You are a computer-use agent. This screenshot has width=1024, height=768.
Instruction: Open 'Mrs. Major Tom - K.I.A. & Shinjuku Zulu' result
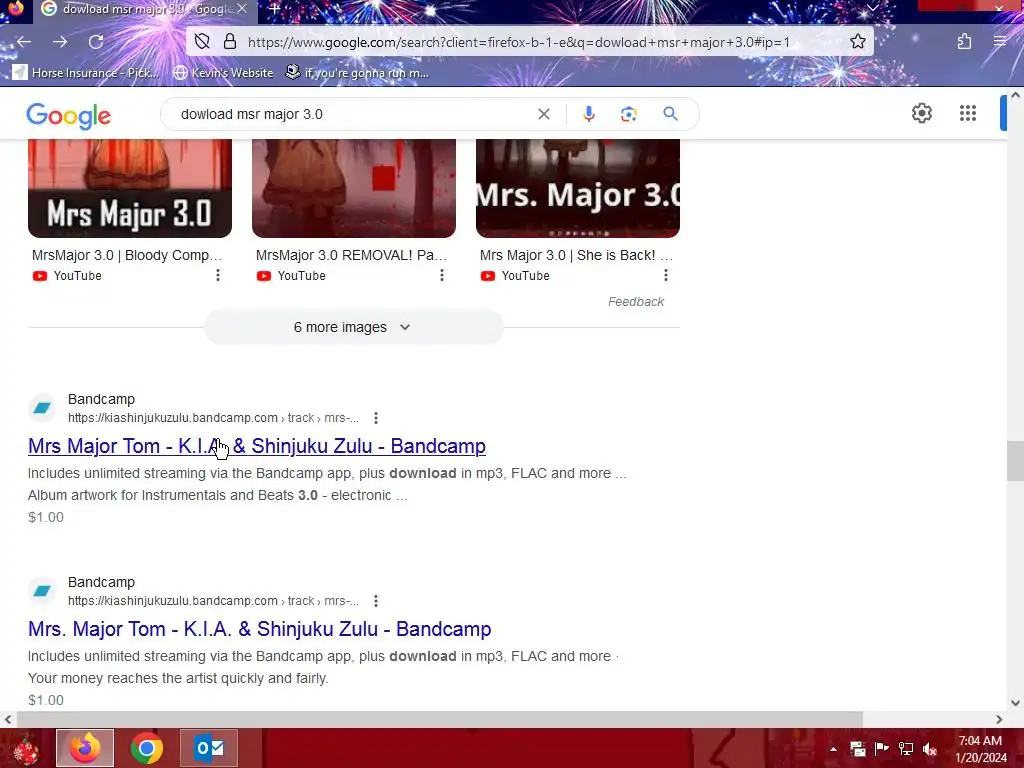259,629
